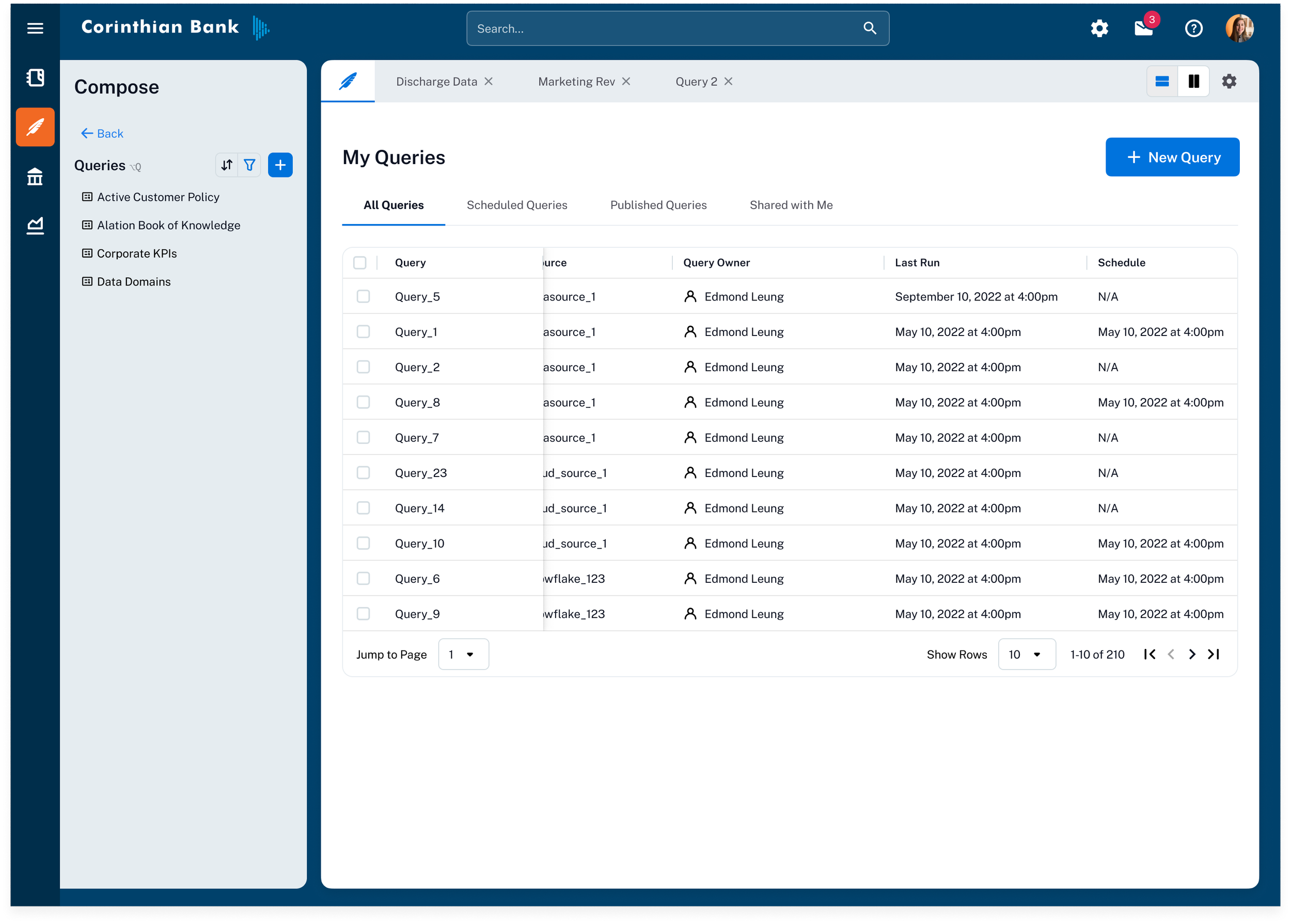Go to the next page arrow

(x=1192, y=655)
